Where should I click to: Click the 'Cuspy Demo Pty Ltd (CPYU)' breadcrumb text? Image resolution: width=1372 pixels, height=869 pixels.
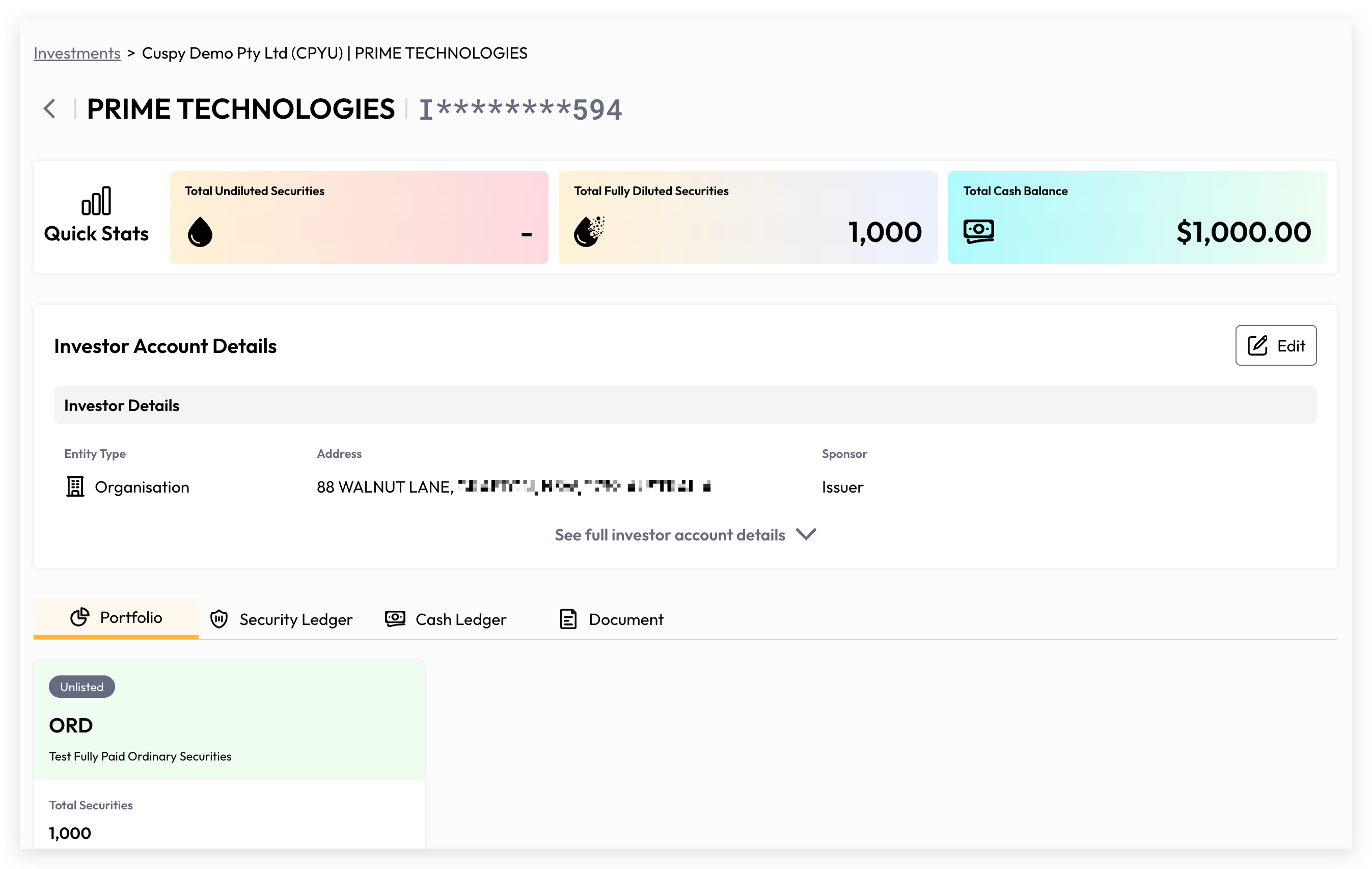243,53
